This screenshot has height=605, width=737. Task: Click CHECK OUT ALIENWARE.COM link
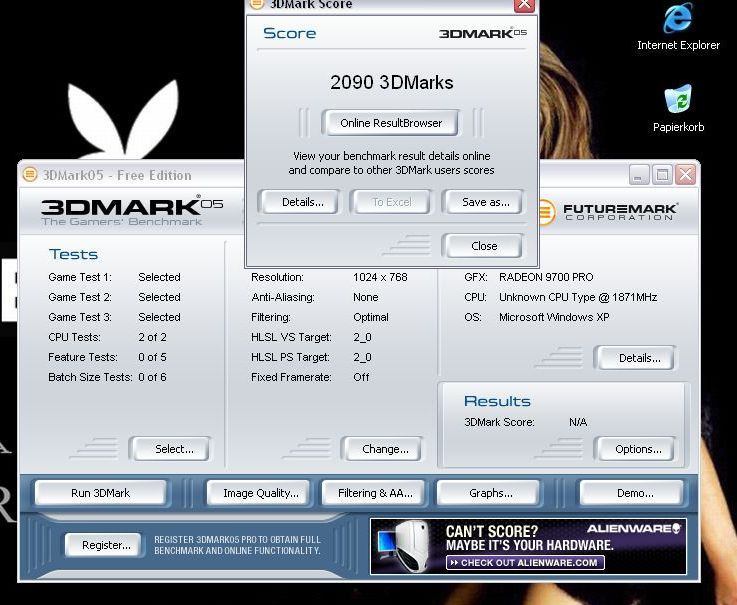525,563
